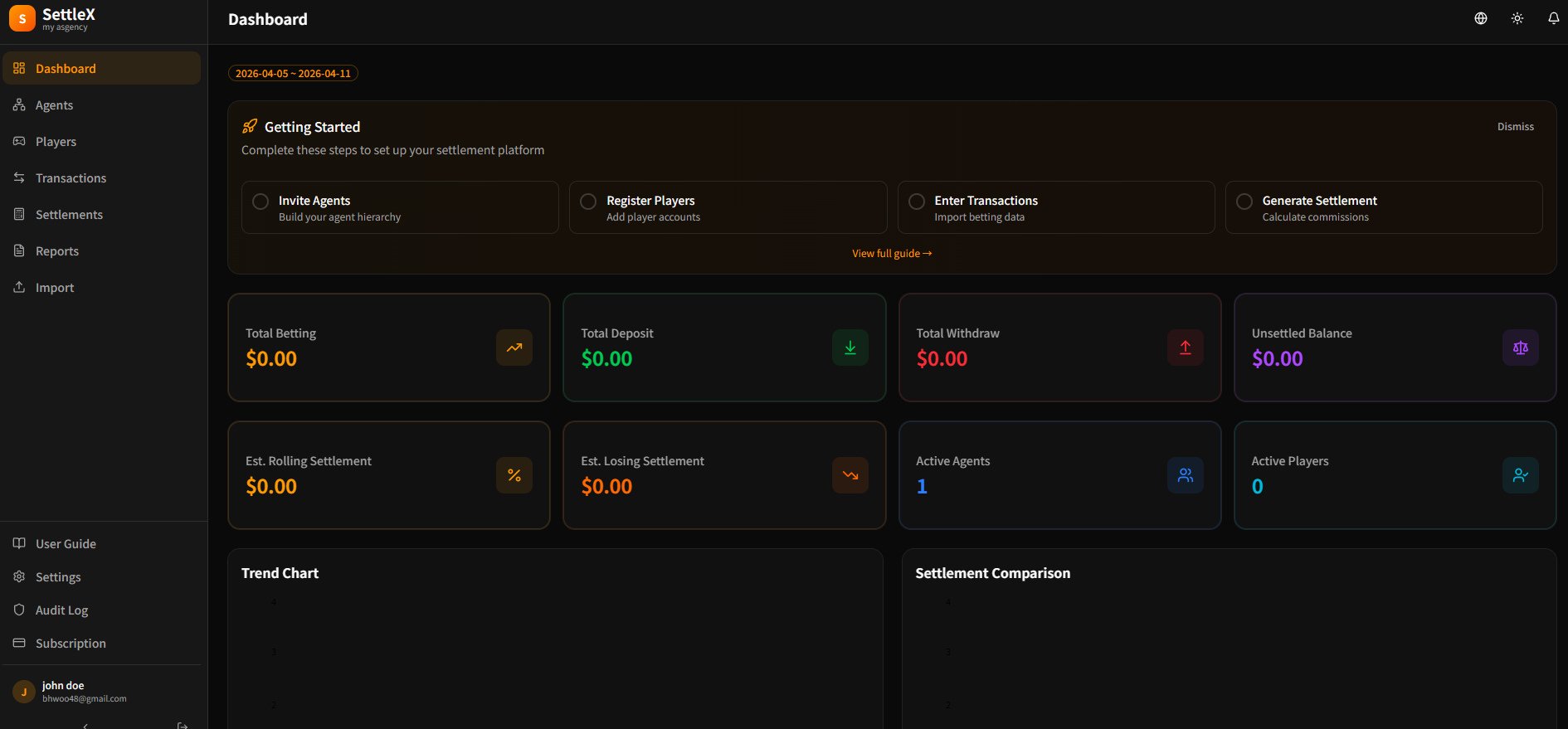Select the Generate Settlement step card

pos(1383,207)
